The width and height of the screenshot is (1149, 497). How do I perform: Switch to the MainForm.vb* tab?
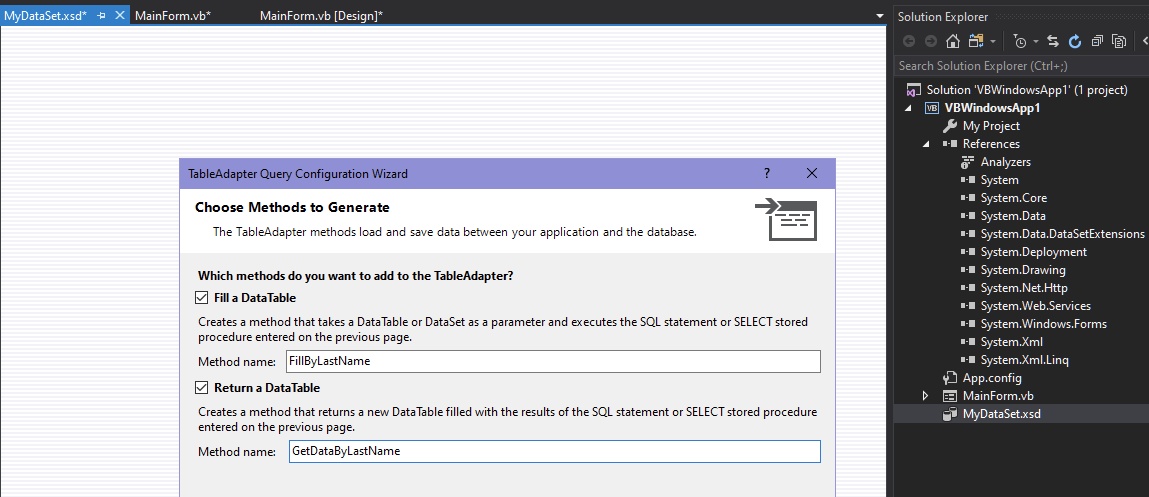[x=172, y=16]
